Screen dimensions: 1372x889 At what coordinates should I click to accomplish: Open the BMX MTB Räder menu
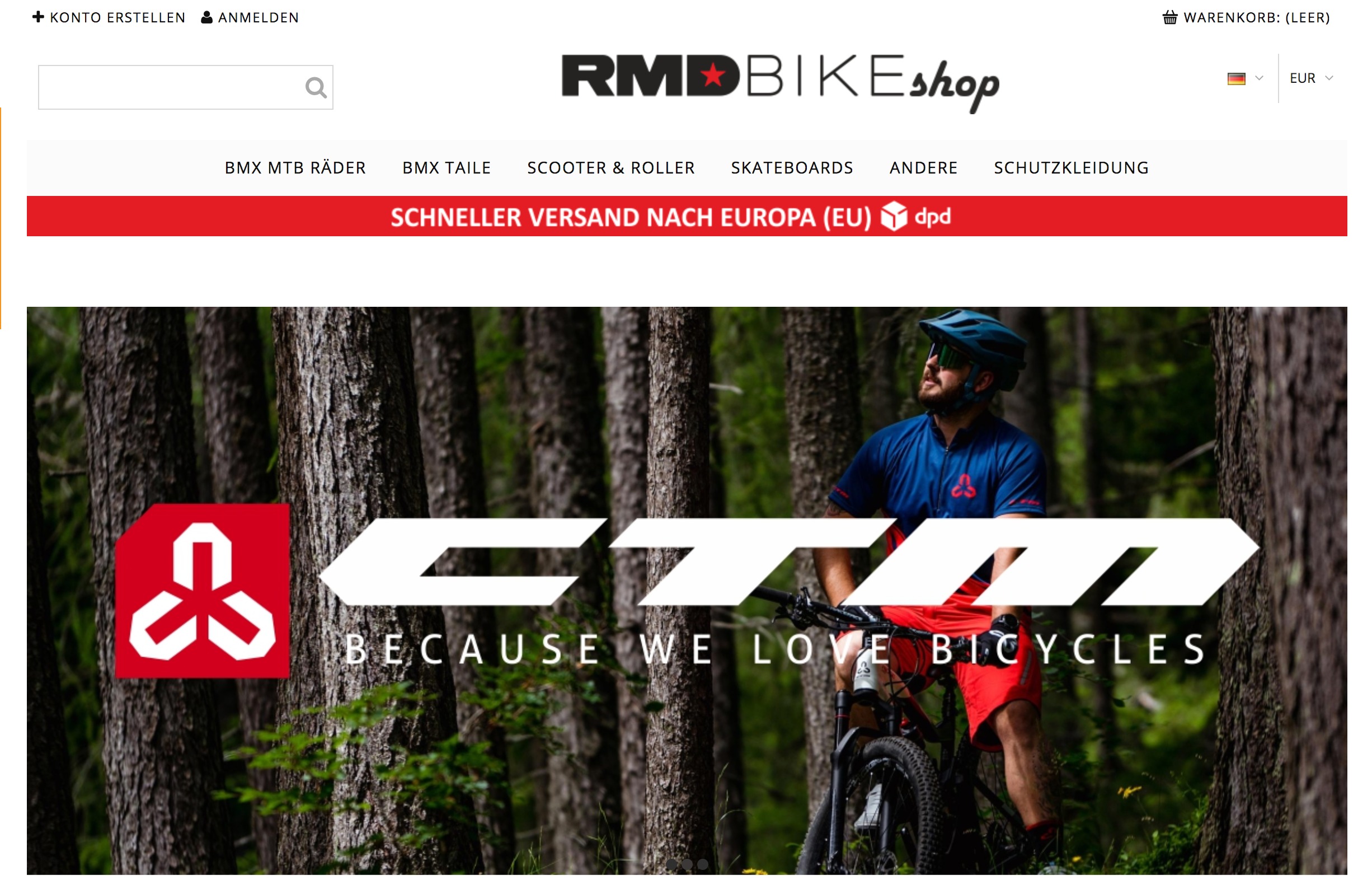tap(295, 168)
